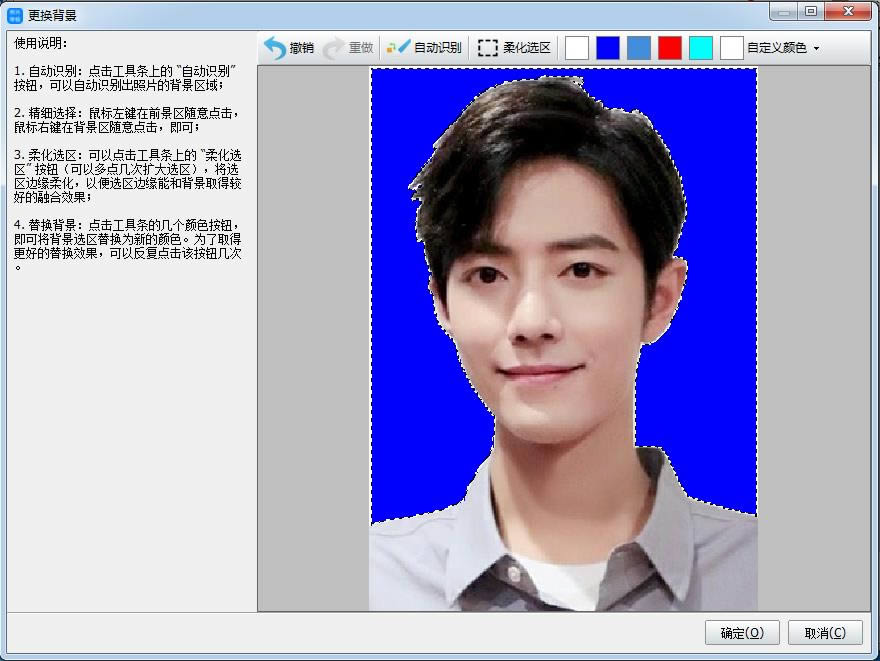Click the auto-recognize brush icon
Screen dimensions: 880x661
tap(398, 47)
